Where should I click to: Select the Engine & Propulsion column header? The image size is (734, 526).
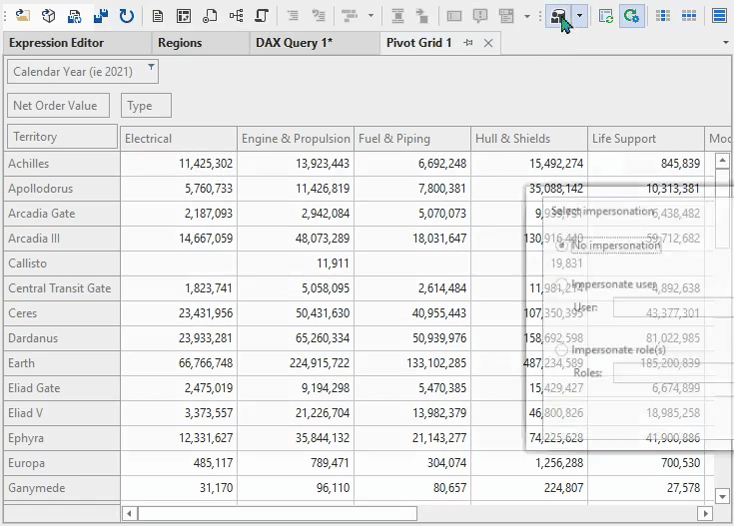[296, 139]
